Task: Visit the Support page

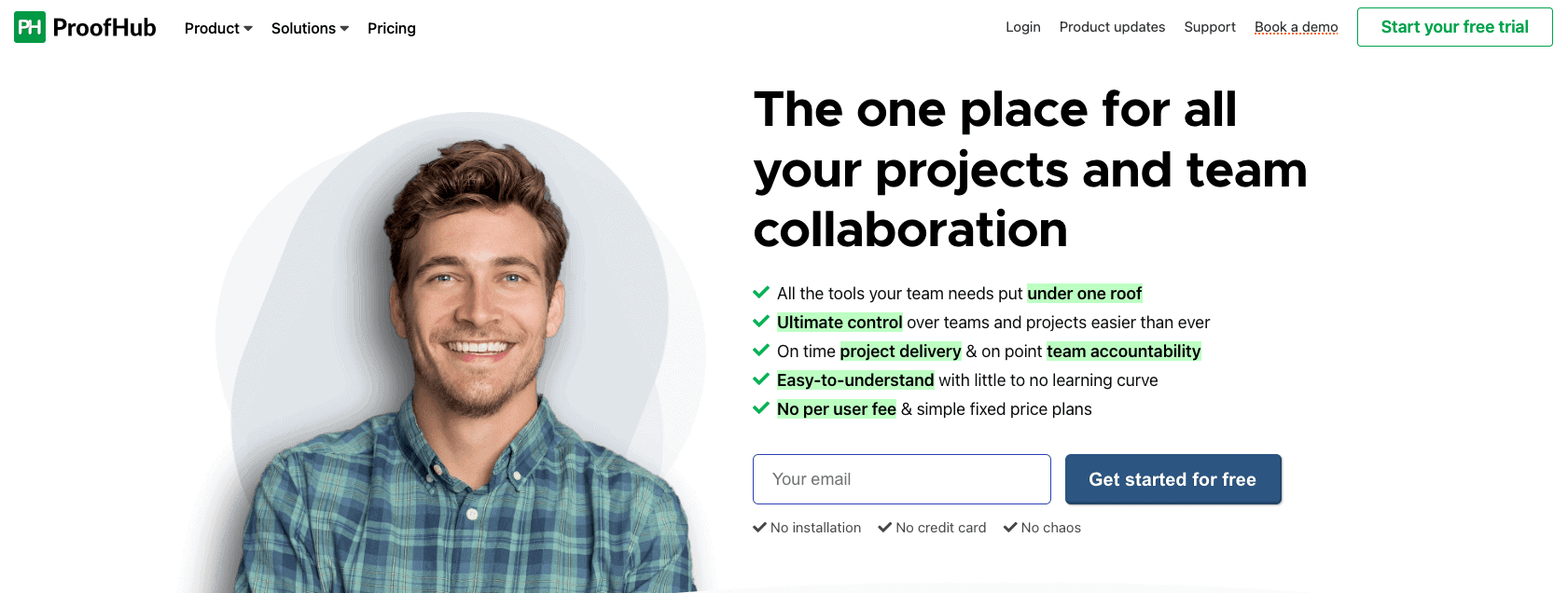Action: point(1210,27)
